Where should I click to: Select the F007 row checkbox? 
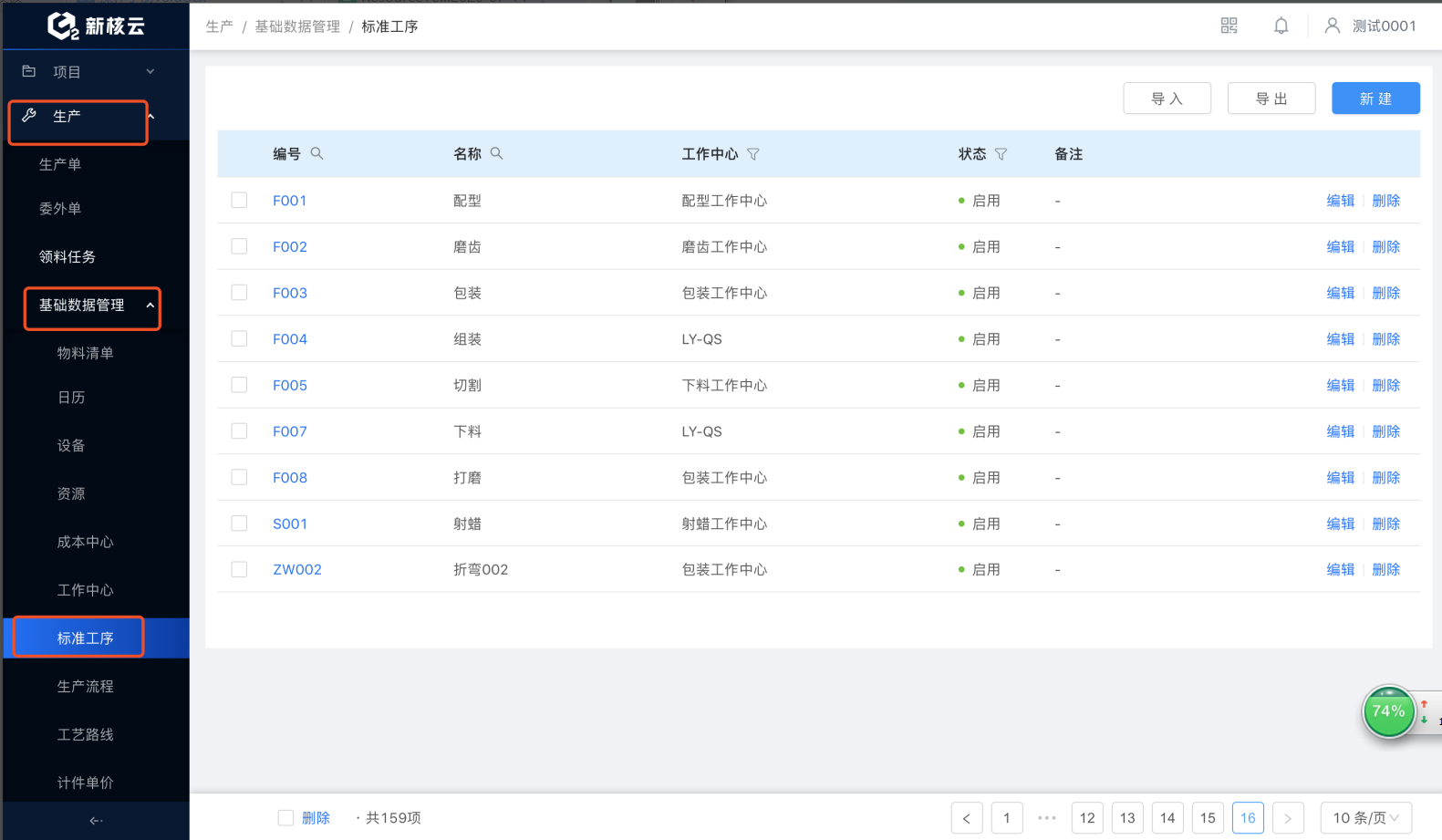[x=239, y=430]
